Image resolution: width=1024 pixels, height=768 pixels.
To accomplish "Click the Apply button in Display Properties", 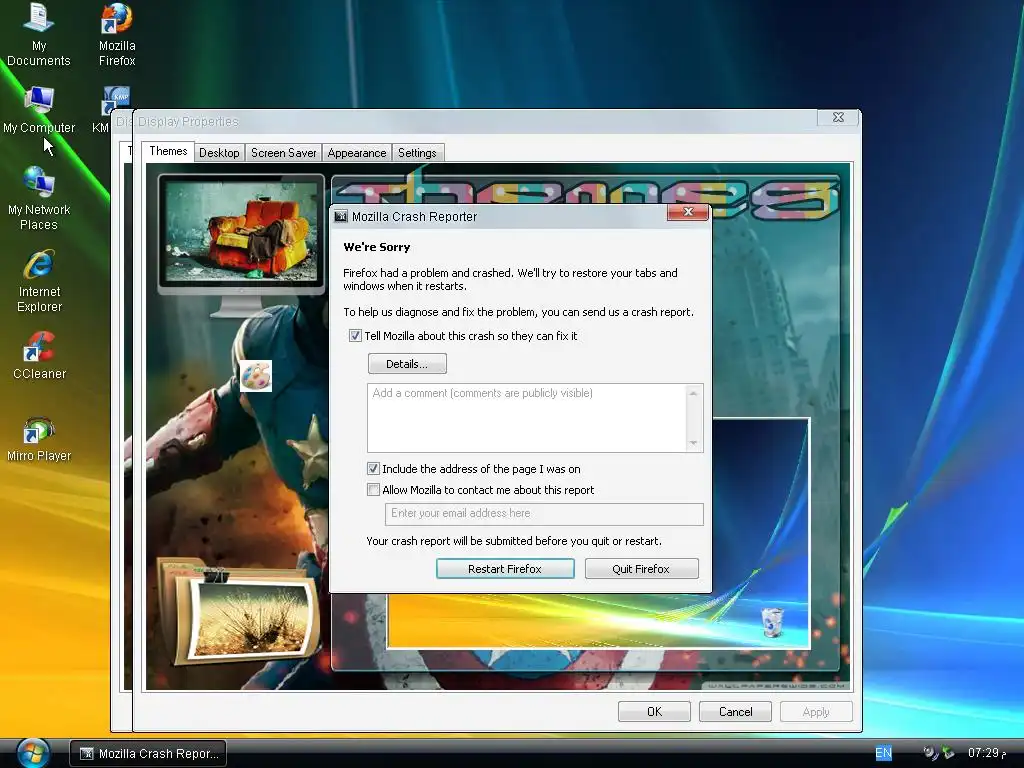I will (816, 712).
